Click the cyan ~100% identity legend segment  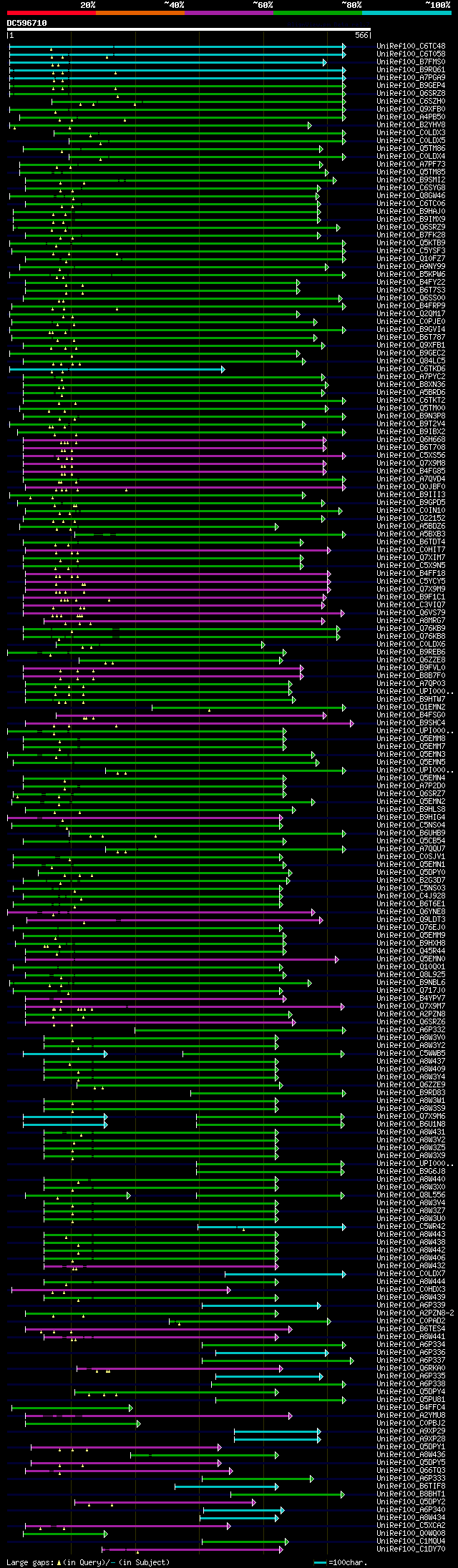pyautogui.click(x=406, y=13)
